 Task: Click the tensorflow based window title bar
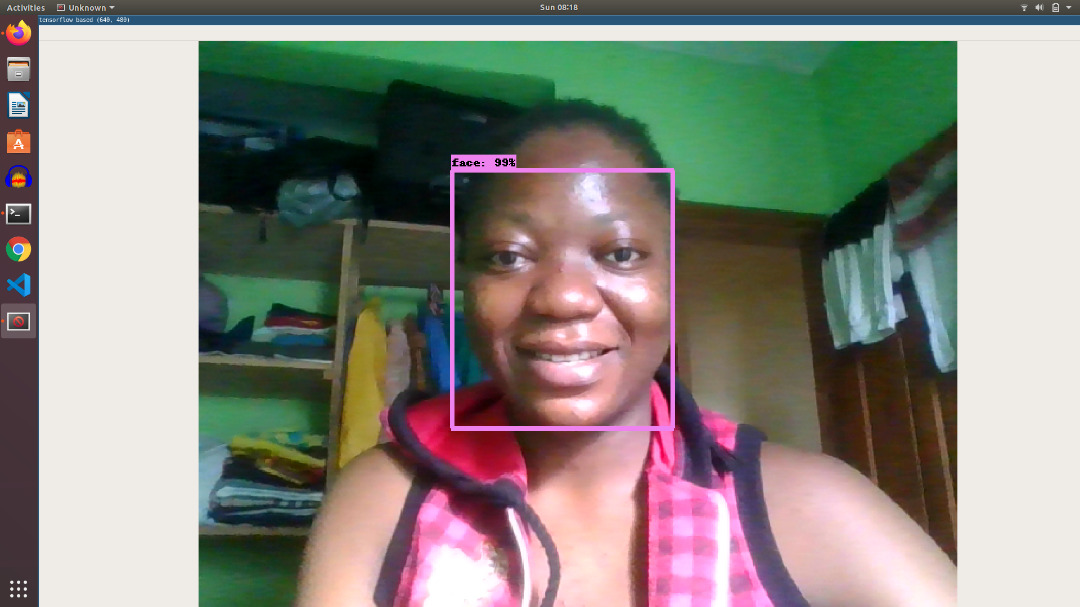(559, 20)
